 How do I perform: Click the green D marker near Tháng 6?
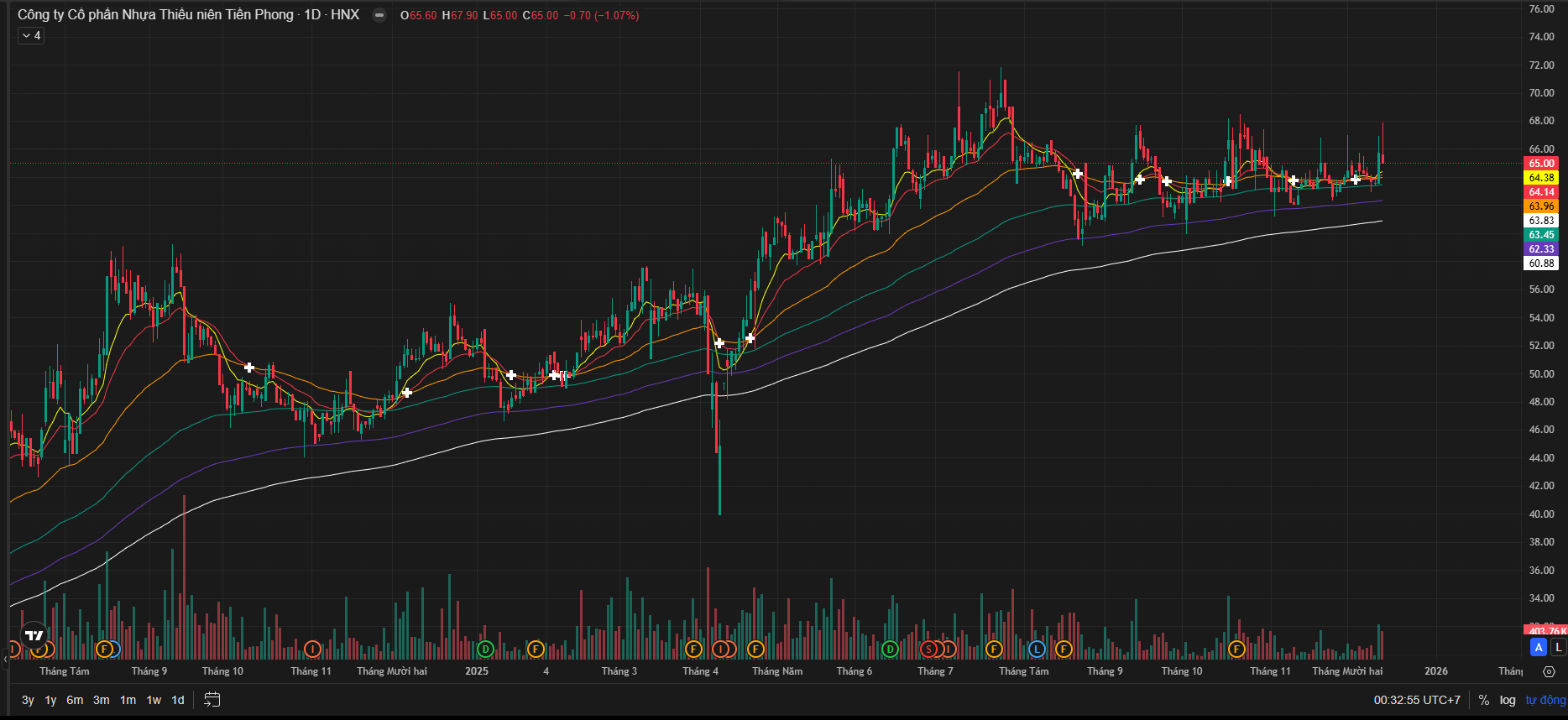(x=890, y=649)
